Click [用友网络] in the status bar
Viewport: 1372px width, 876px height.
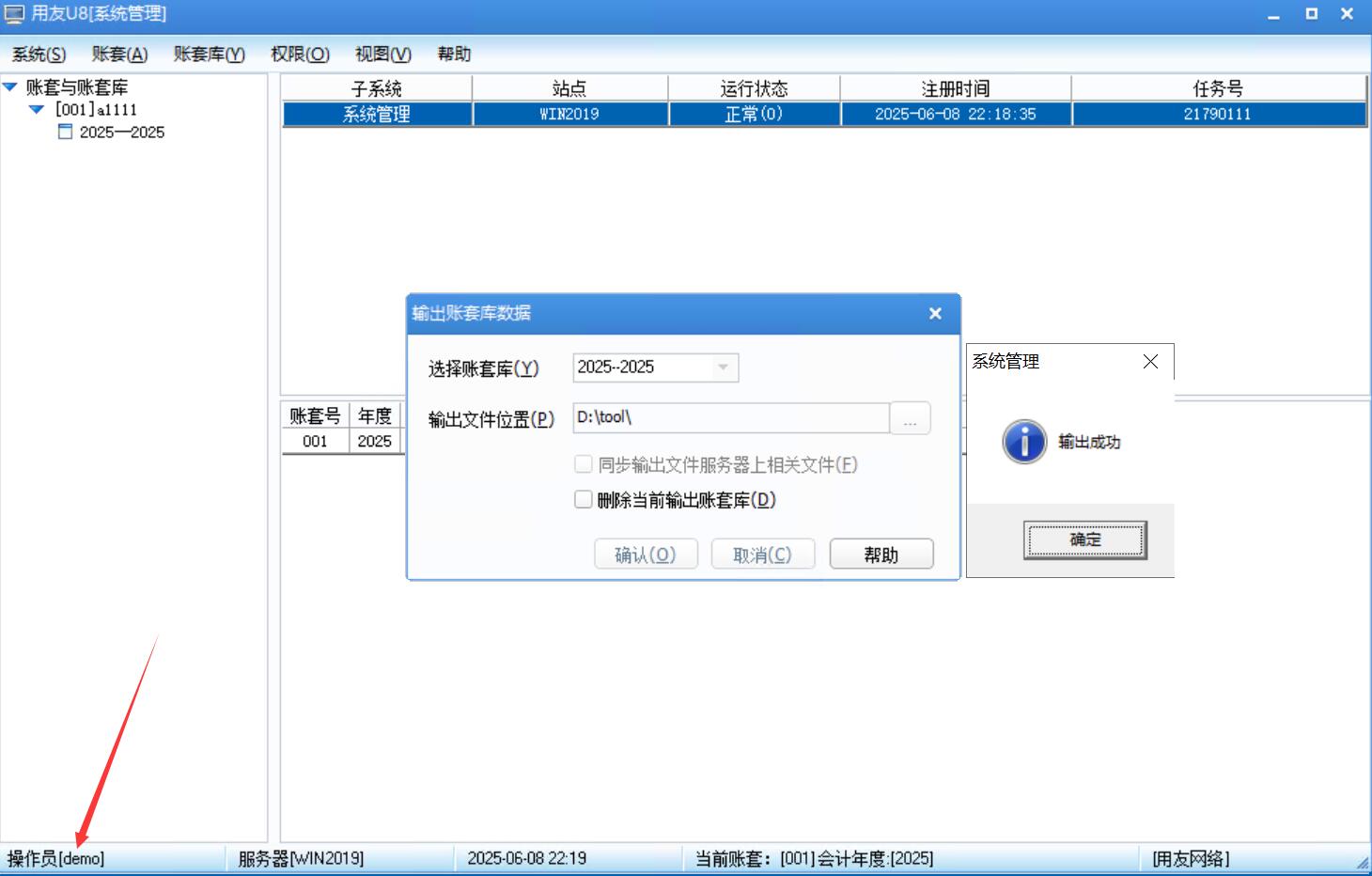coord(1191,858)
